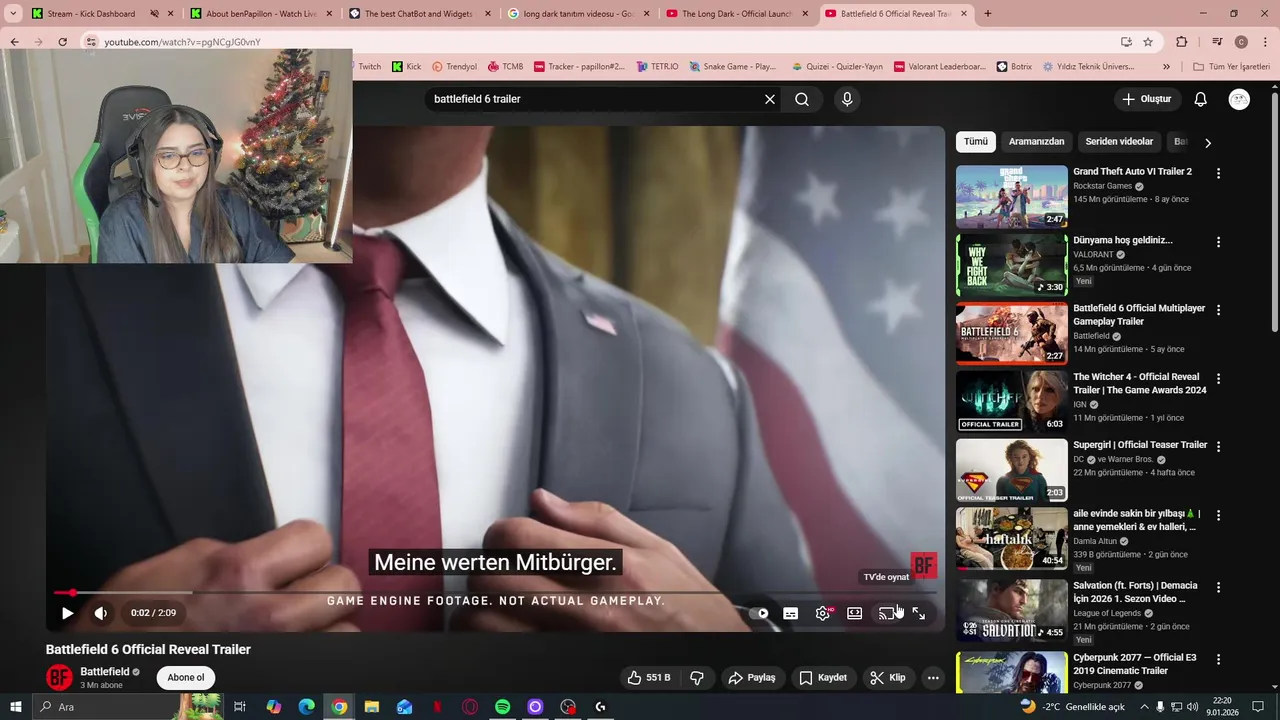Open YouTube account avatar menu
Viewport: 1280px width, 720px height.
[1239, 99]
